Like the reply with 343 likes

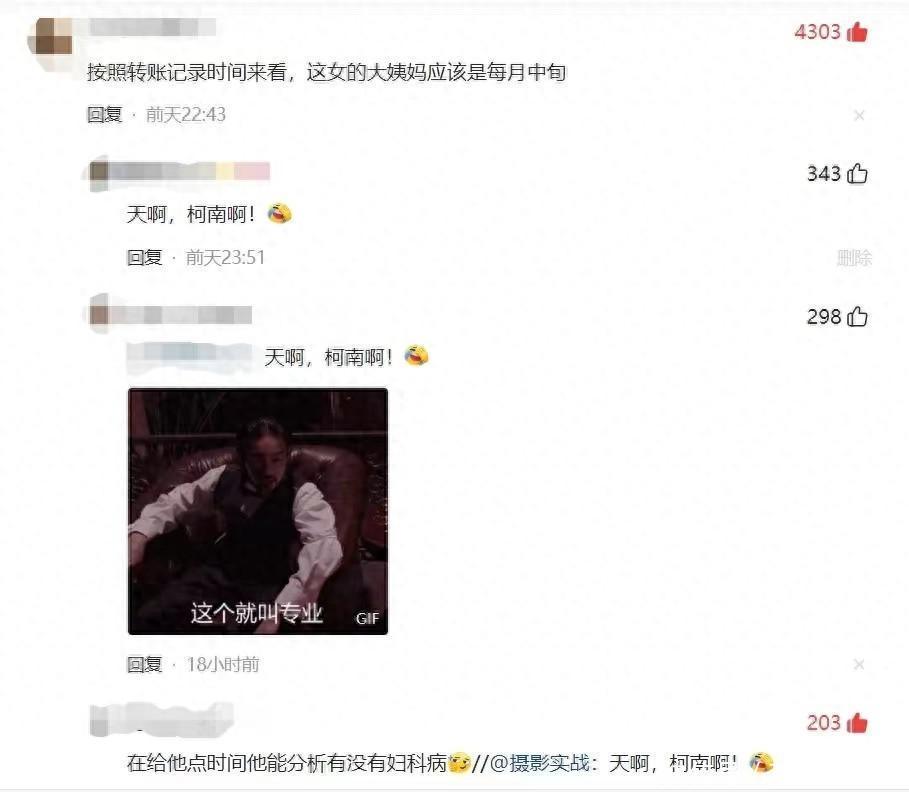[857, 173]
